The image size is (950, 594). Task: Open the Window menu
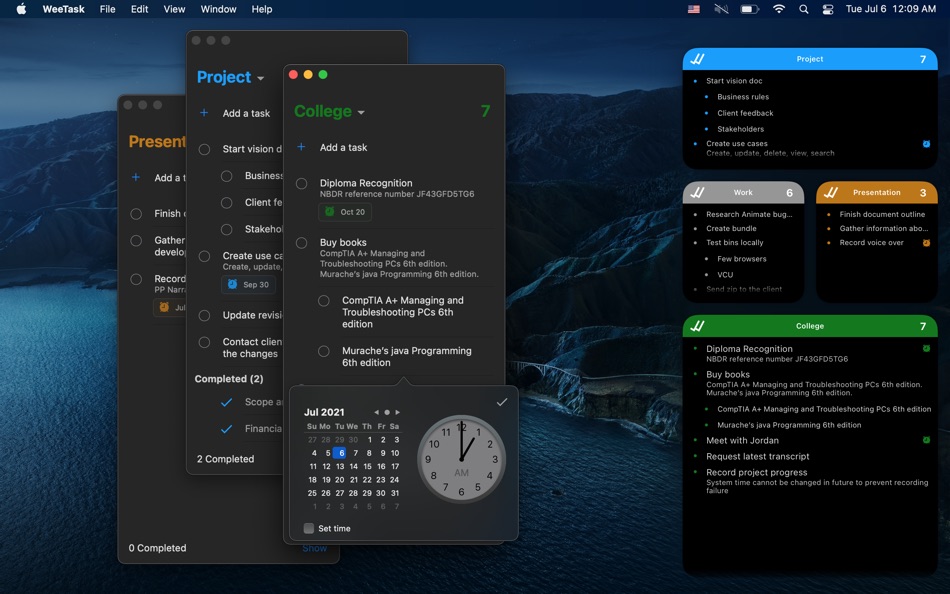218,9
